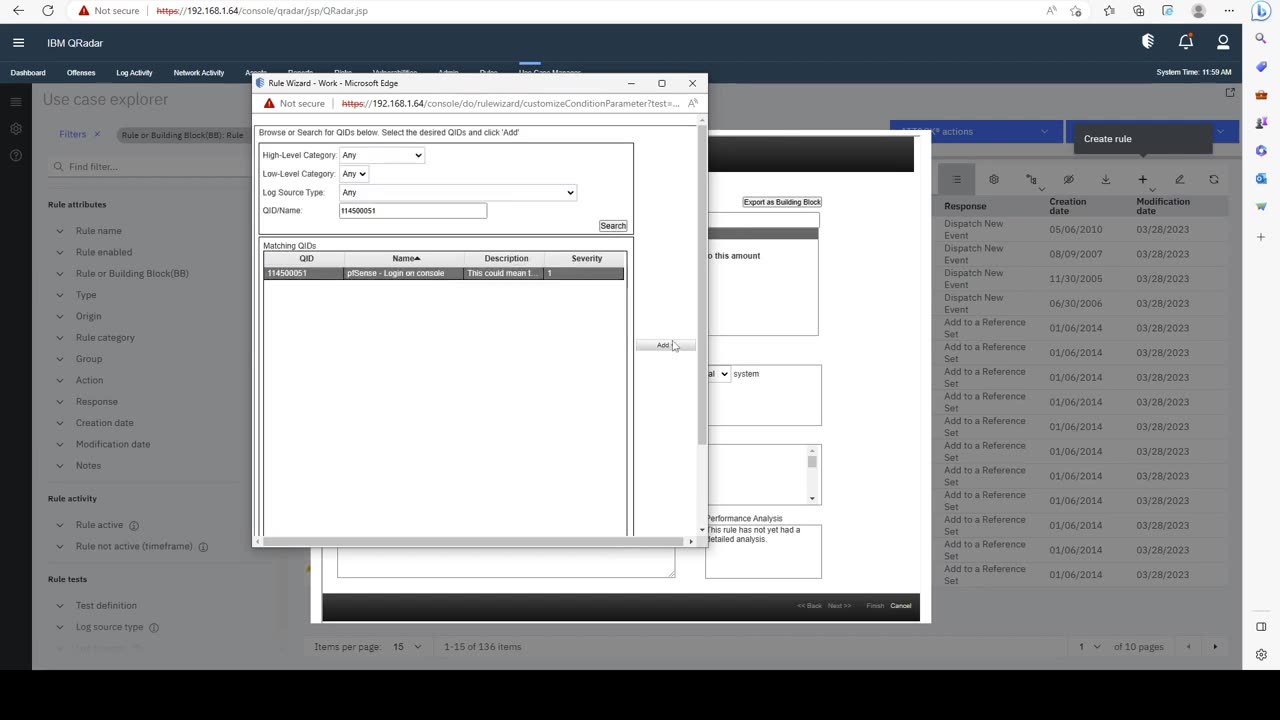Open the Bing Copilot sidebar icon

[1261, 11]
